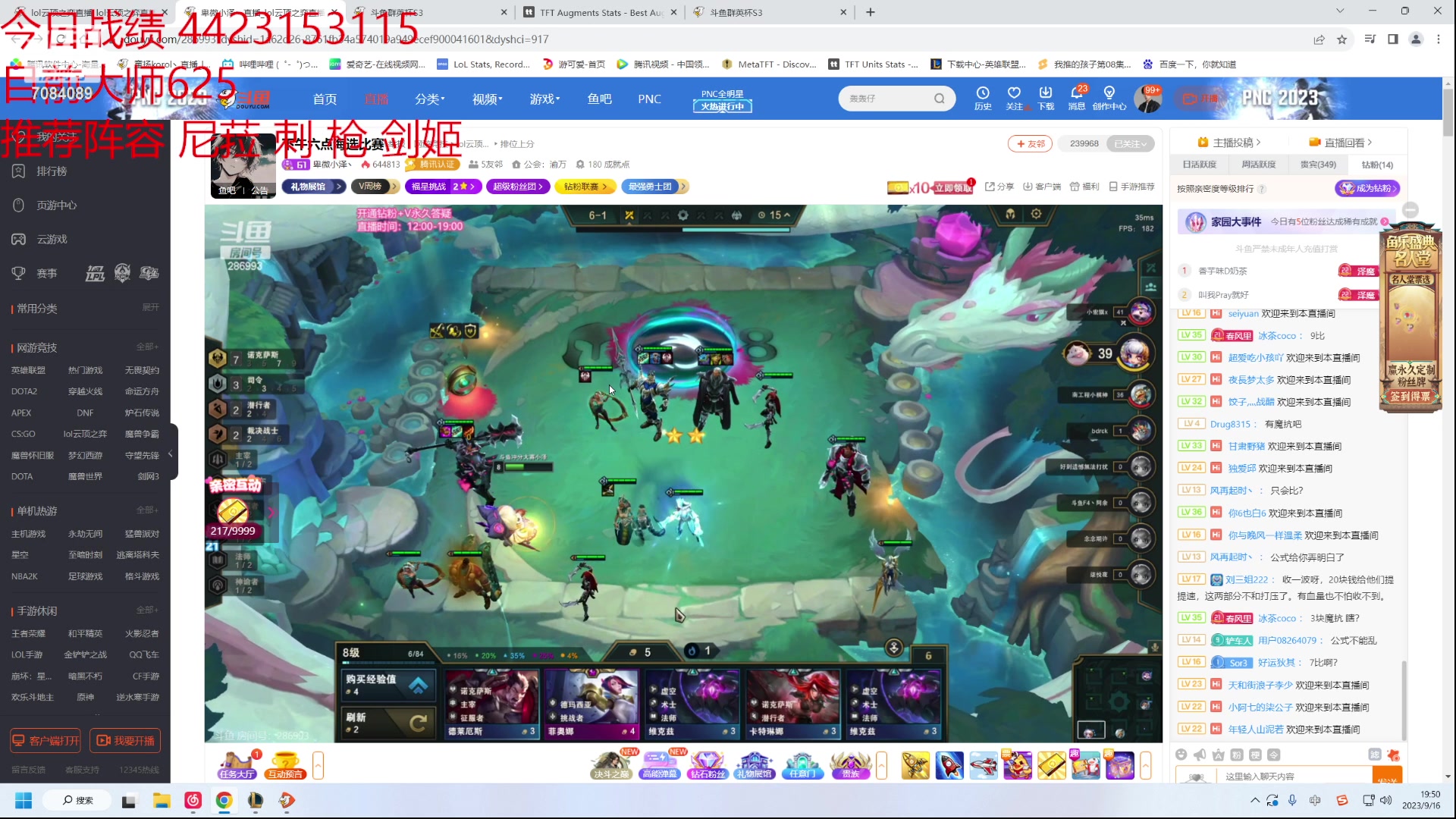1456x819 pixels.
Task: Switch to the 贵宾(349) tab
Action: pyautogui.click(x=1318, y=165)
